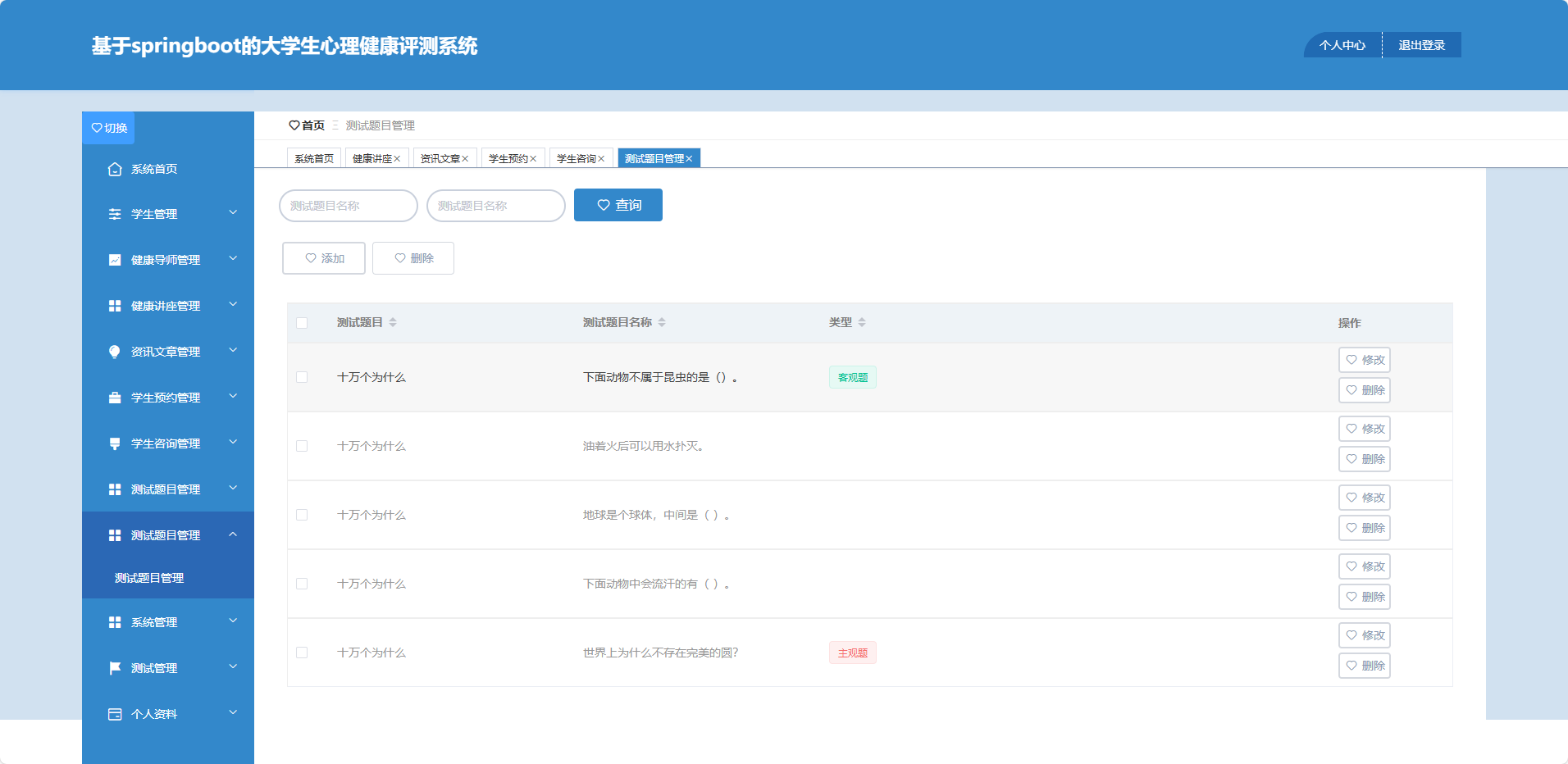Click the sliders icon beside 学生管理
This screenshot has height=764, width=1568.
tap(115, 214)
